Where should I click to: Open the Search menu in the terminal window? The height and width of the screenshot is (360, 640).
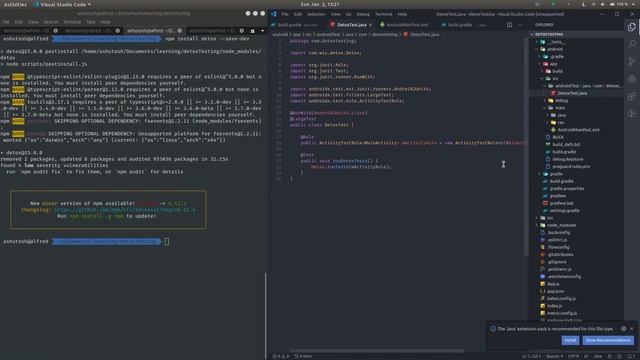point(51,22)
